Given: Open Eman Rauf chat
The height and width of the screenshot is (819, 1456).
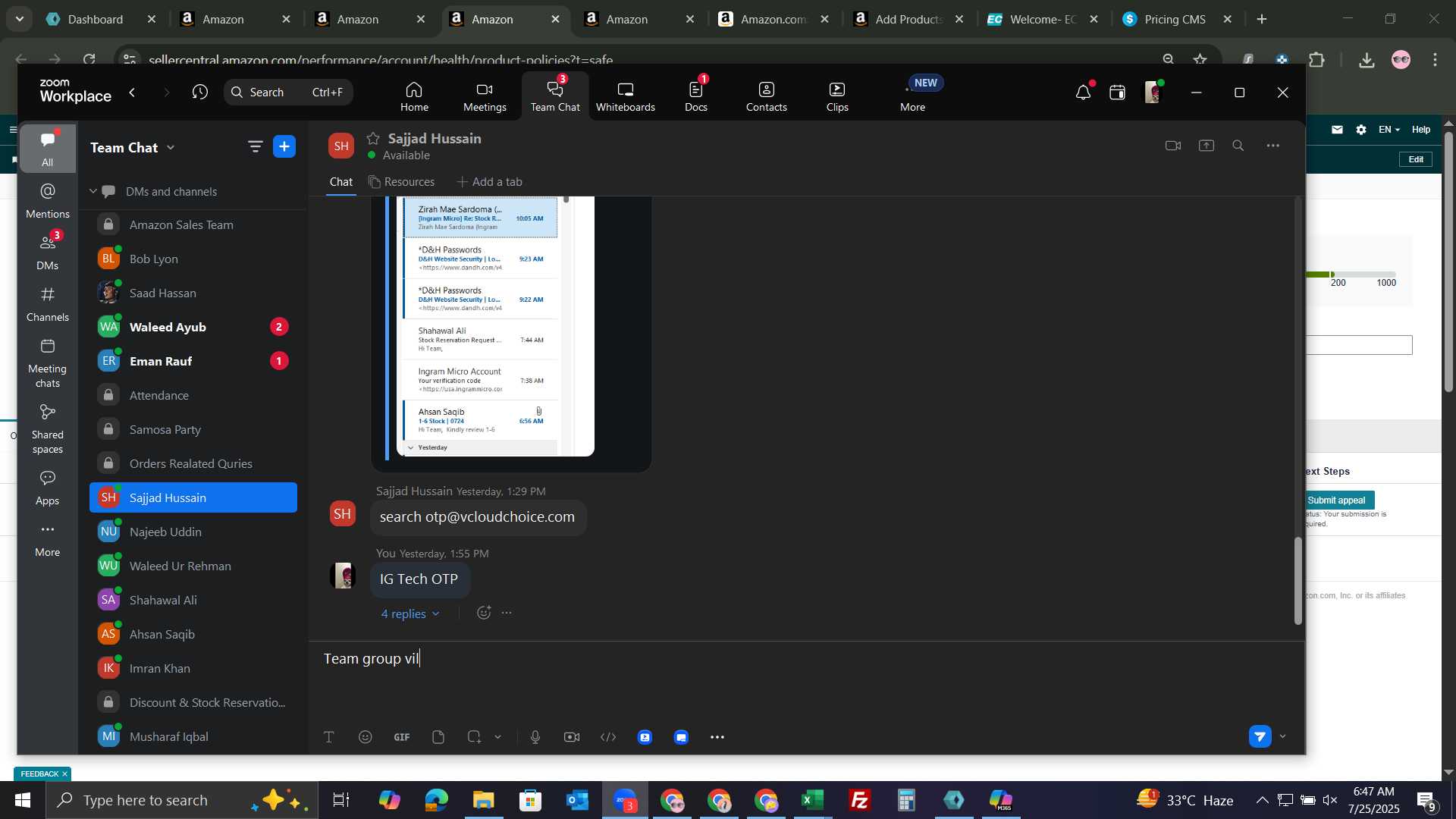Looking at the screenshot, I should click(x=193, y=362).
